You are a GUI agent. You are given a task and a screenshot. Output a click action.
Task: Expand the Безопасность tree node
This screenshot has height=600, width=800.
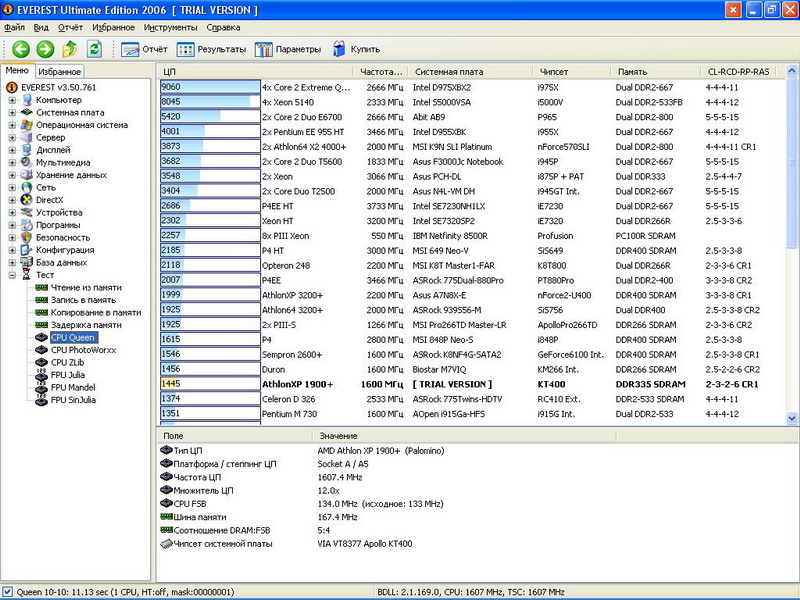coord(12,237)
